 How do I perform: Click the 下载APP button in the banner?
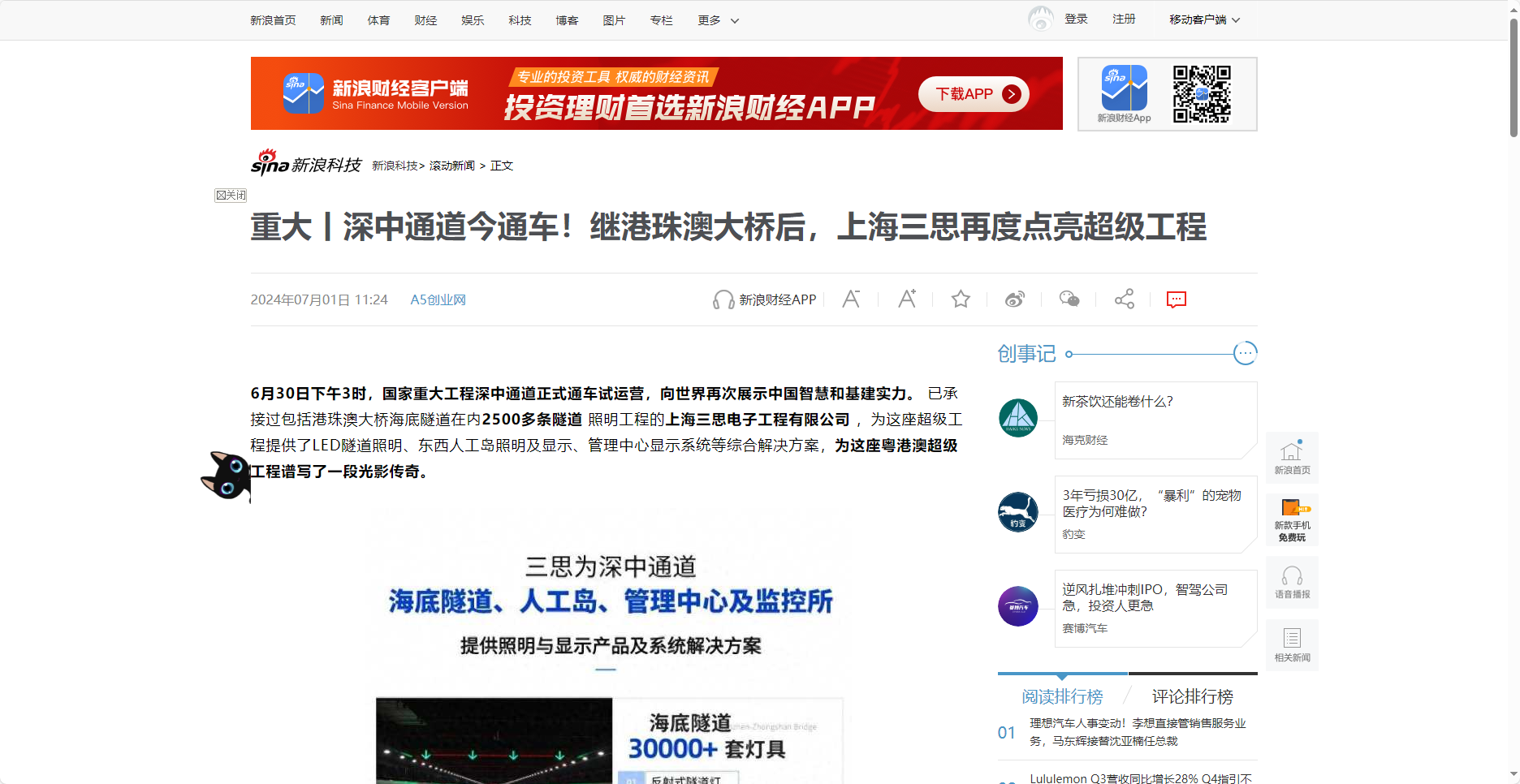(972, 93)
